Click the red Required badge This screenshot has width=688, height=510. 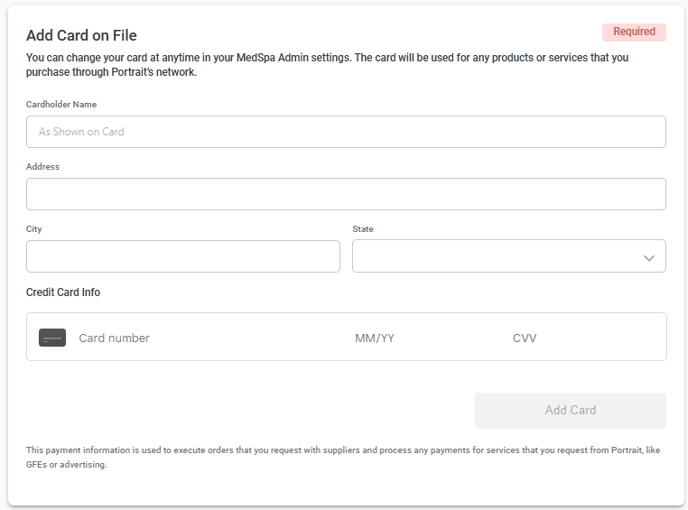pos(634,32)
